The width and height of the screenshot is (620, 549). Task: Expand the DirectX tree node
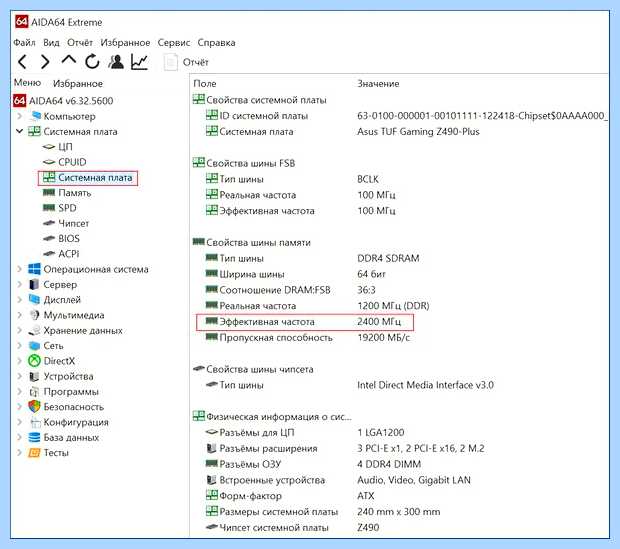pyautogui.click(x=19, y=361)
